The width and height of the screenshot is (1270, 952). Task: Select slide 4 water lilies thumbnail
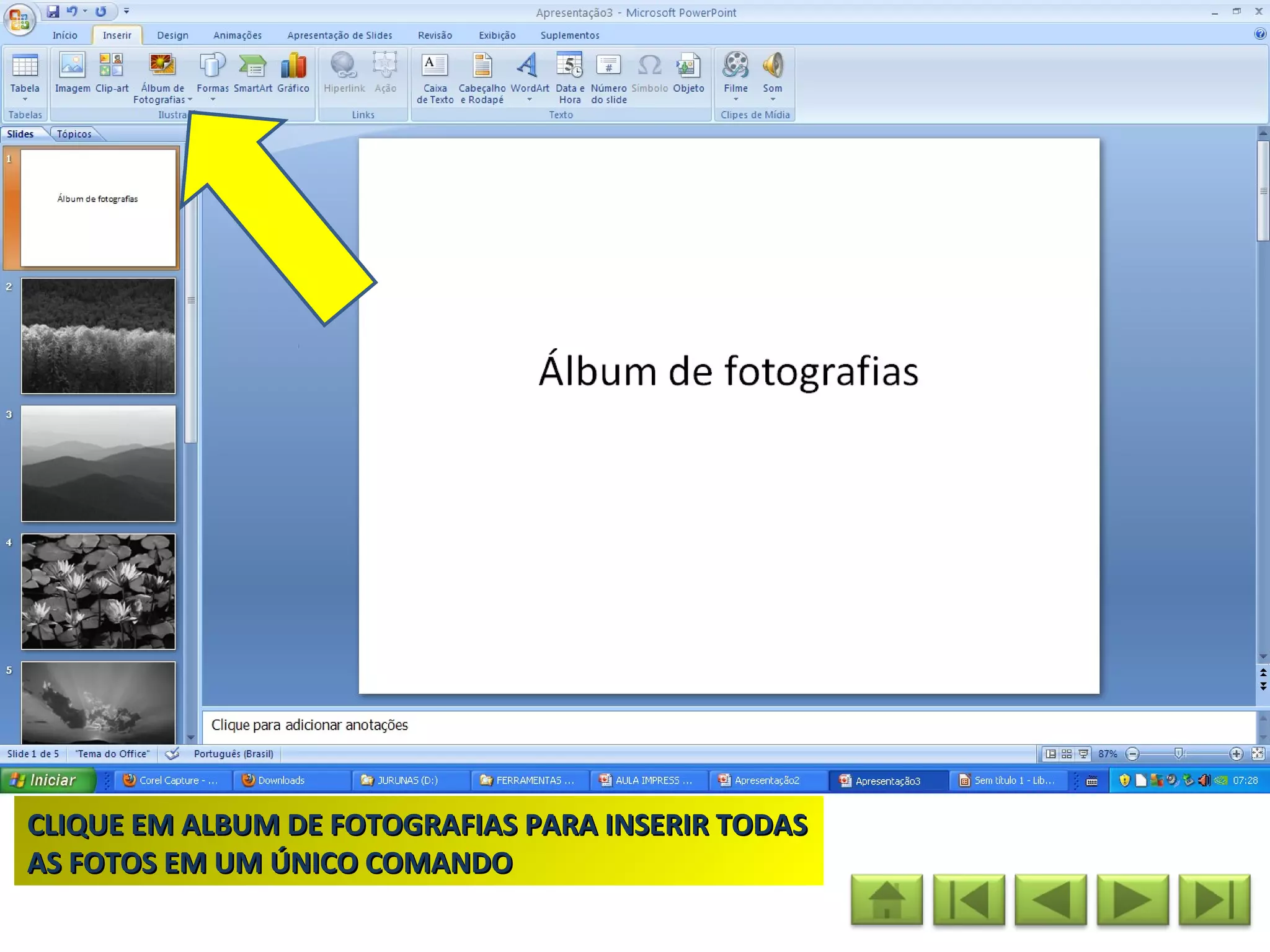[98, 591]
